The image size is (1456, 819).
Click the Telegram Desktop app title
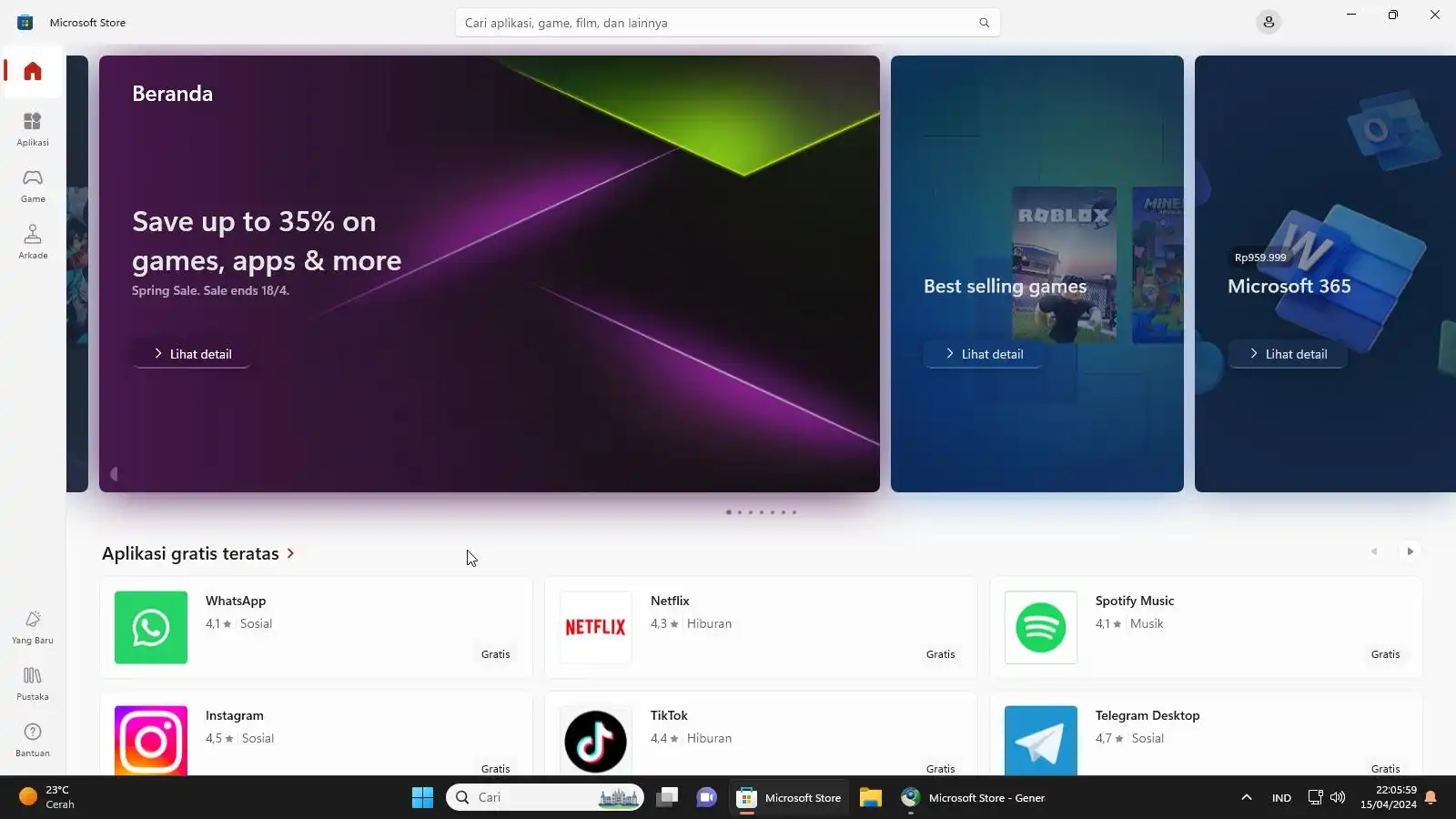(x=1148, y=715)
